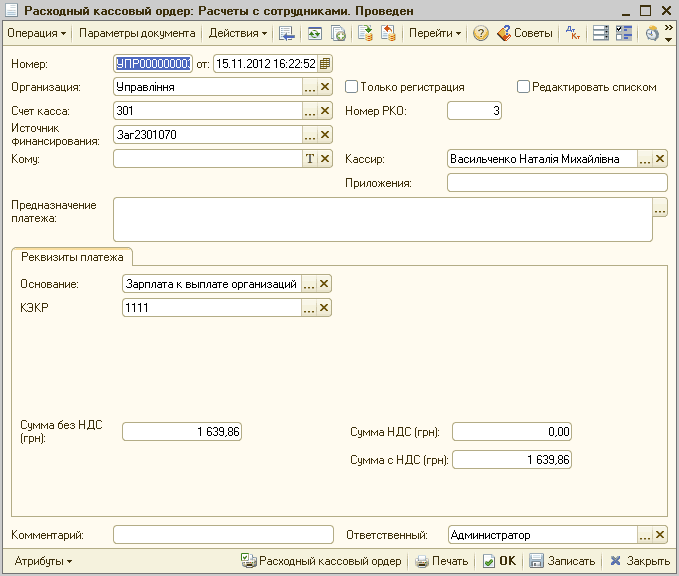
Task: Click the help question mark icon
Action: tap(481, 33)
